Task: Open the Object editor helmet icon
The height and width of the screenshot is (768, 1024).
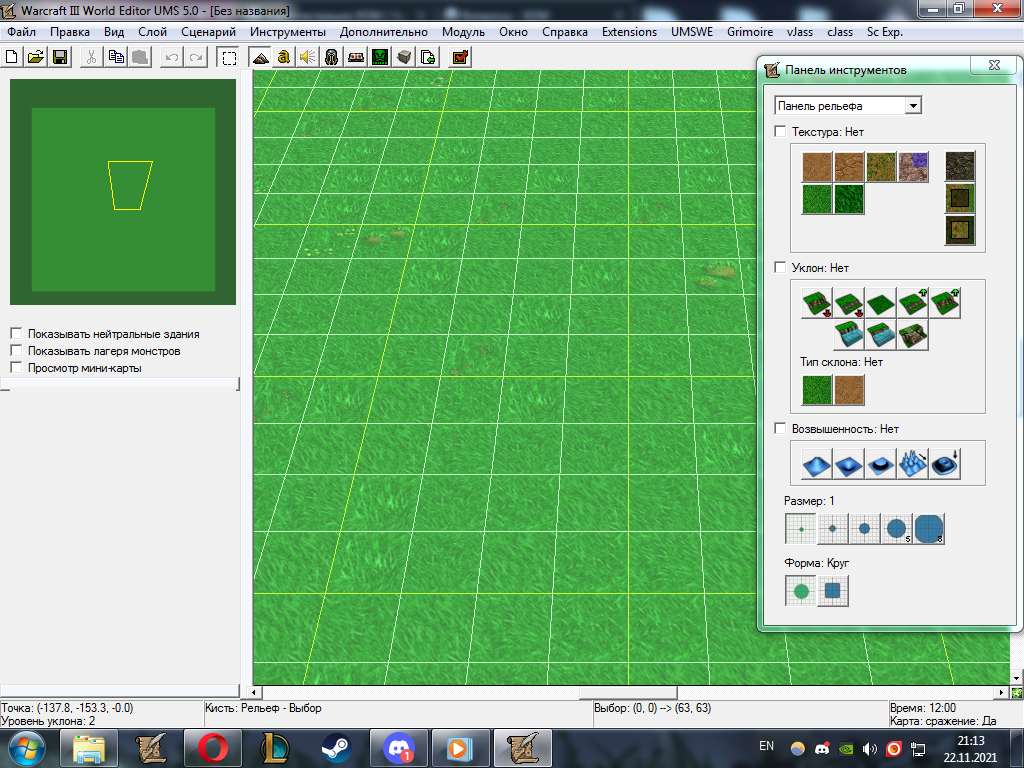Action: 332,57
